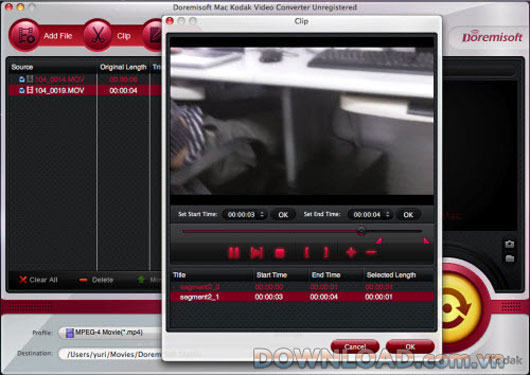Screen dimensions: 530x375
Task: Select the segment2_0 row
Action: tap(302, 287)
